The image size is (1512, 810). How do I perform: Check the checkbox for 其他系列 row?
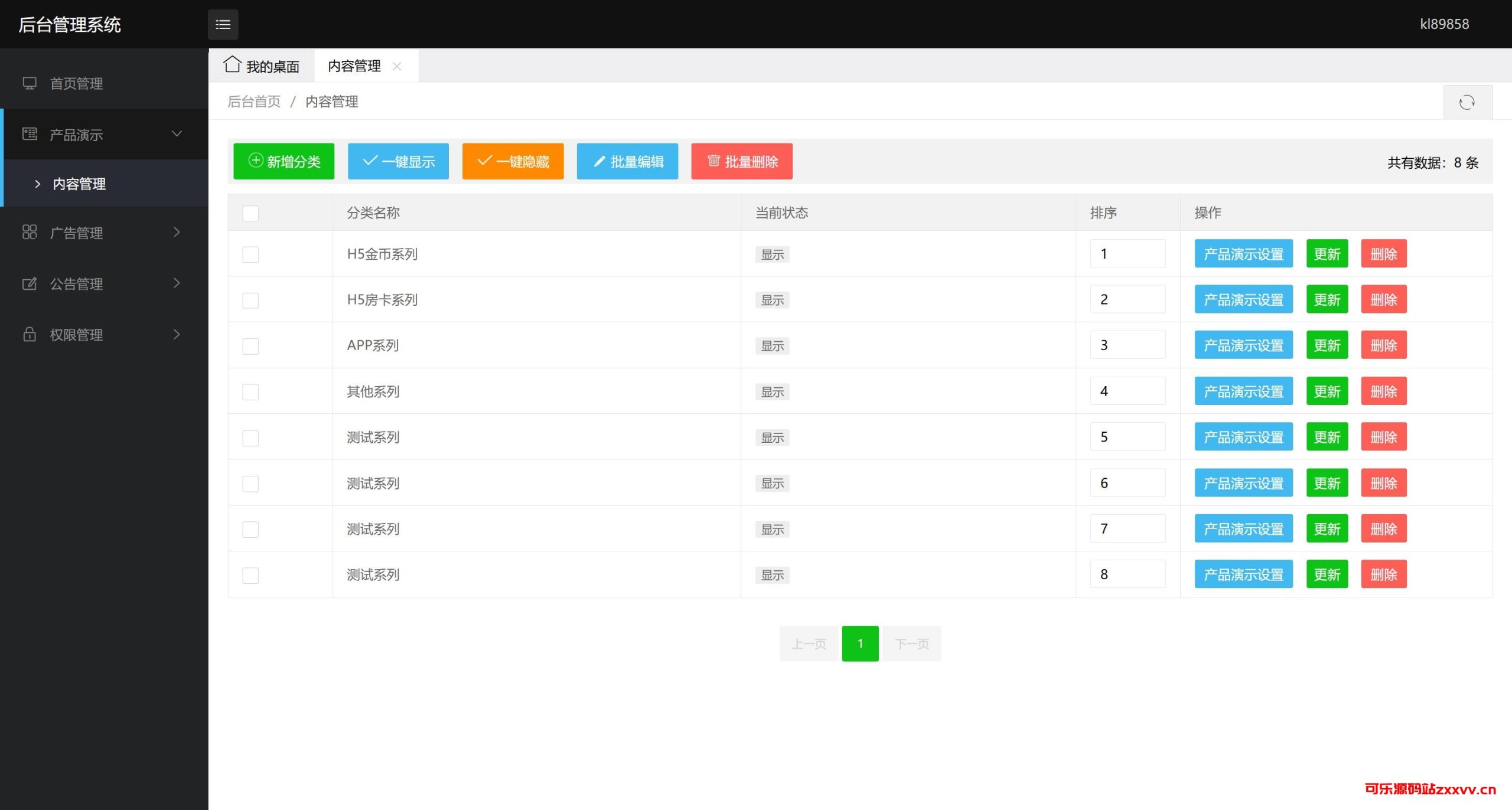[x=250, y=392]
